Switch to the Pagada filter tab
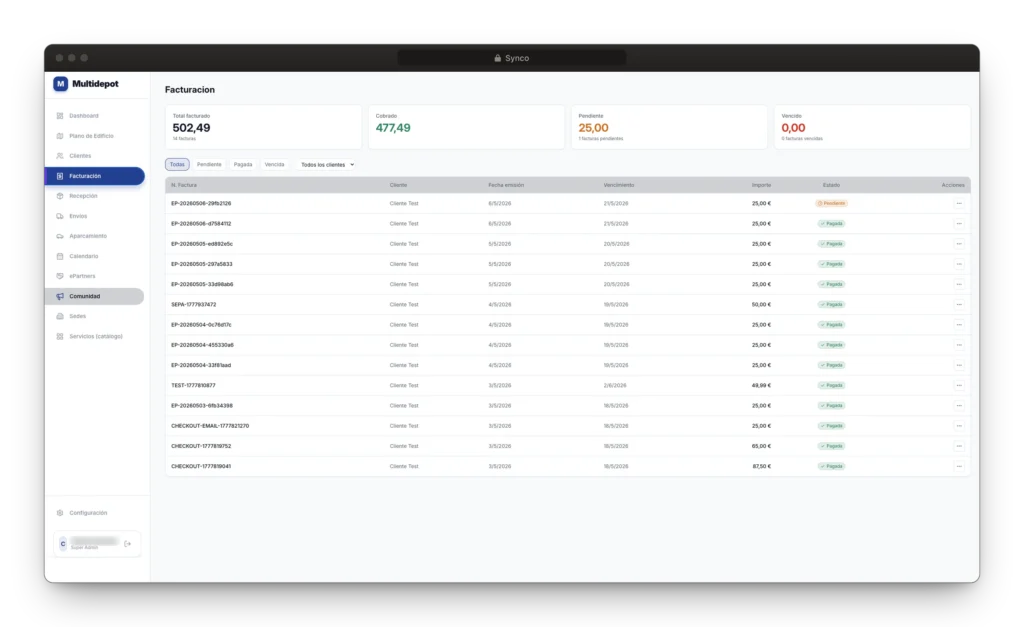The height and width of the screenshot is (627, 1024). [x=243, y=165]
